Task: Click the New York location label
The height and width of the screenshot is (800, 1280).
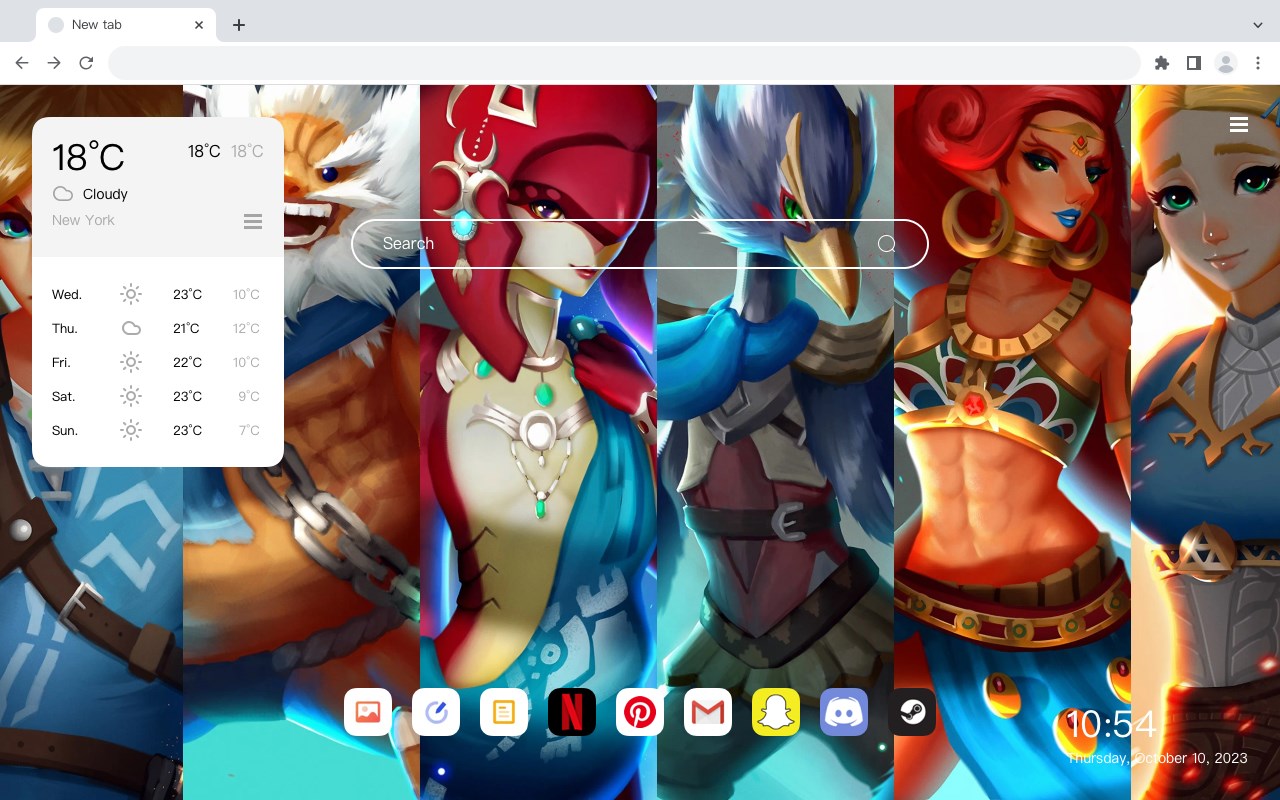Action: pyautogui.click(x=83, y=220)
